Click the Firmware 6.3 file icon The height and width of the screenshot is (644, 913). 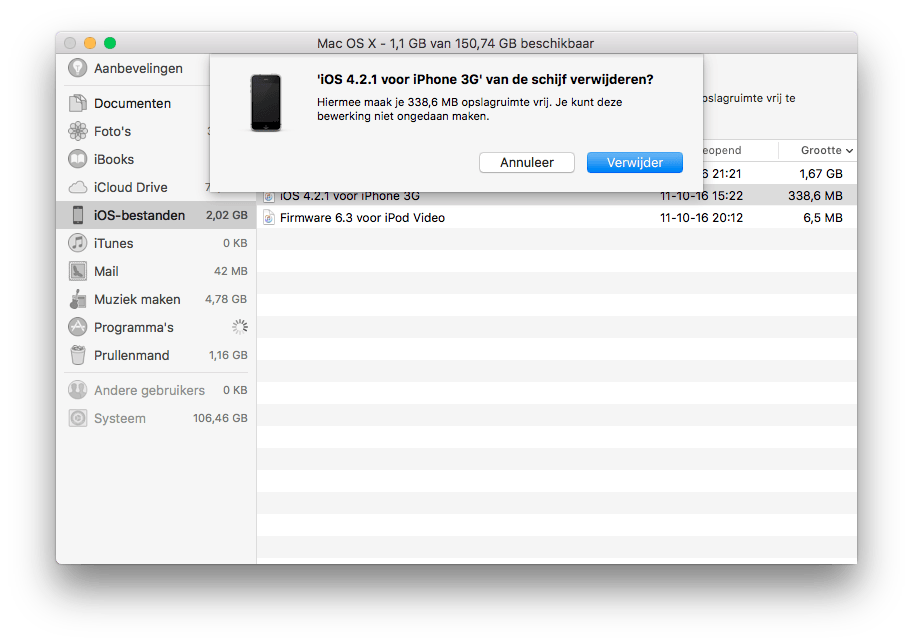pos(268,218)
